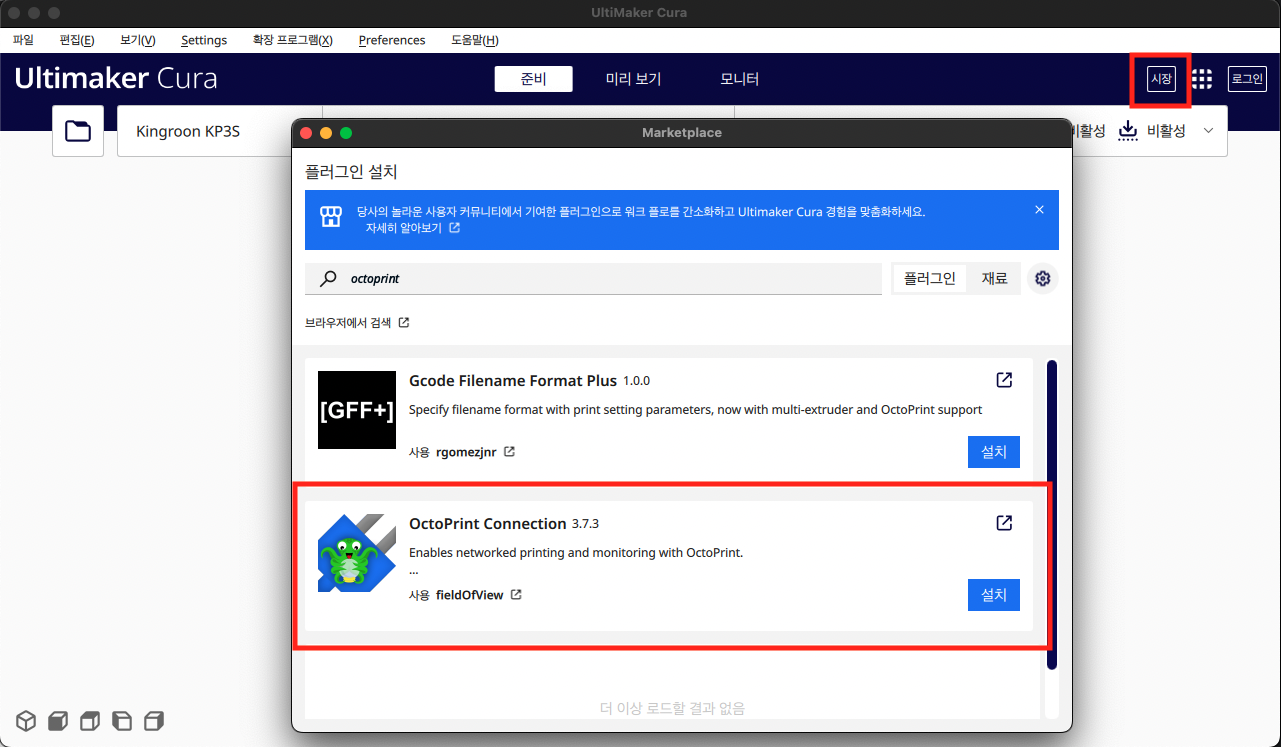The width and height of the screenshot is (1281, 747).
Task: Click the 로그인 button
Action: [x=1247, y=79]
